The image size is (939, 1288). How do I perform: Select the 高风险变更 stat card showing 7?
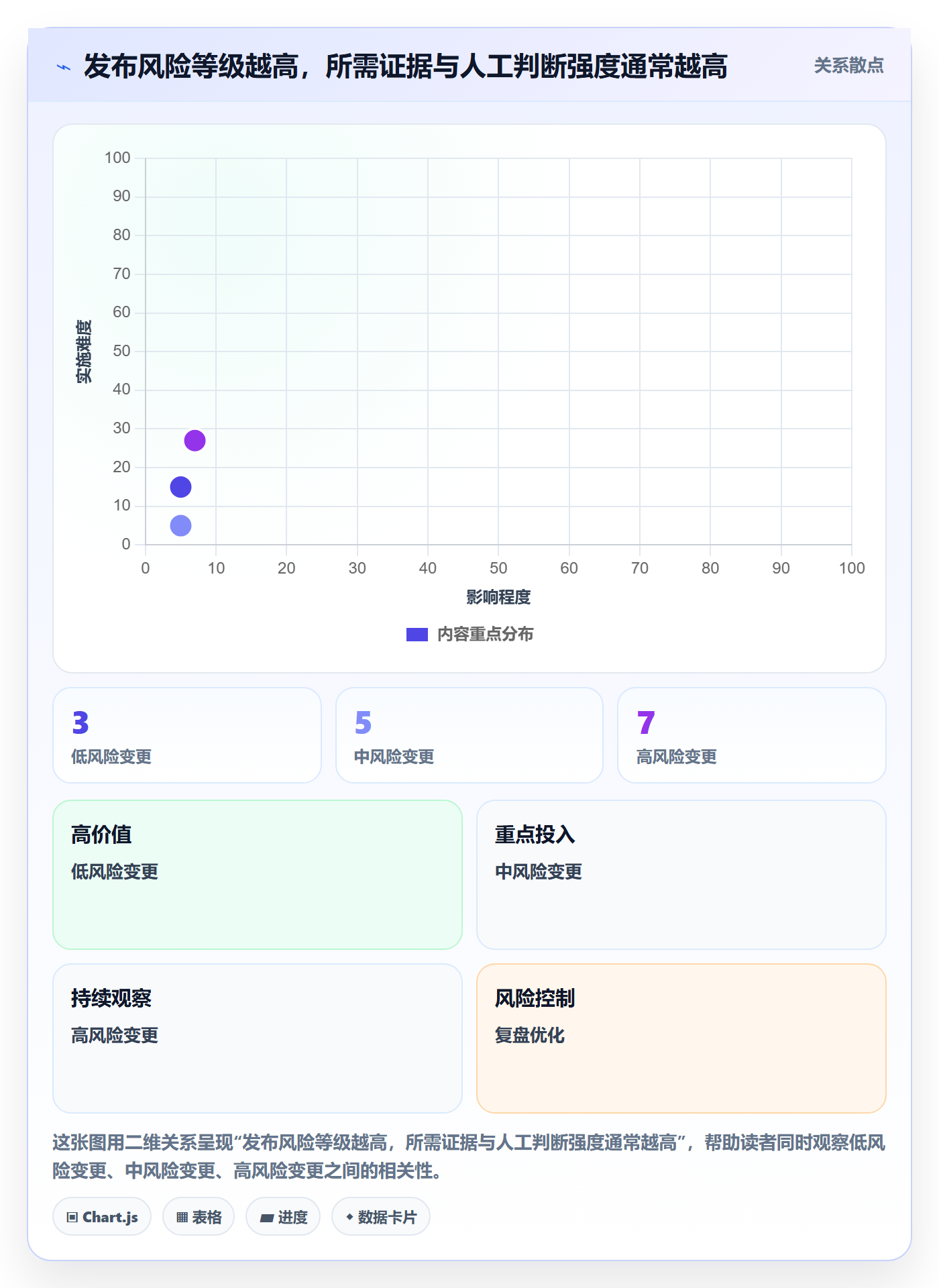click(752, 735)
